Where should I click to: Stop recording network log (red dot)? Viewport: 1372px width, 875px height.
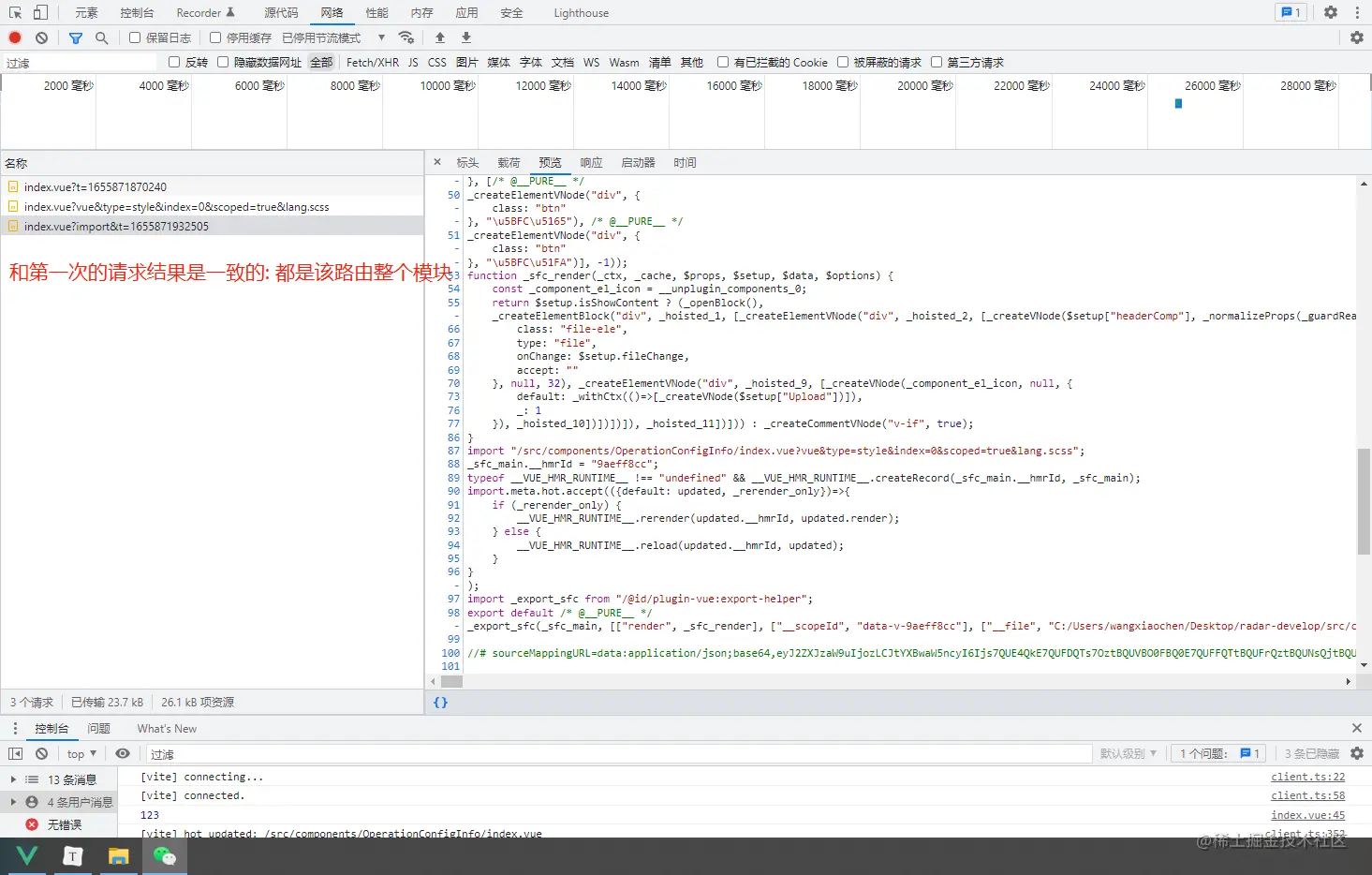[x=15, y=37]
